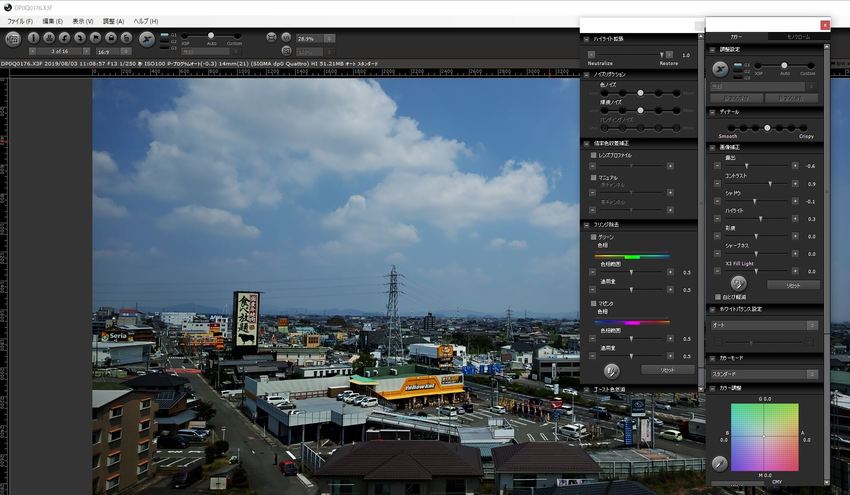Click the round icon left of zoom percentage

[x=286, y=37]
